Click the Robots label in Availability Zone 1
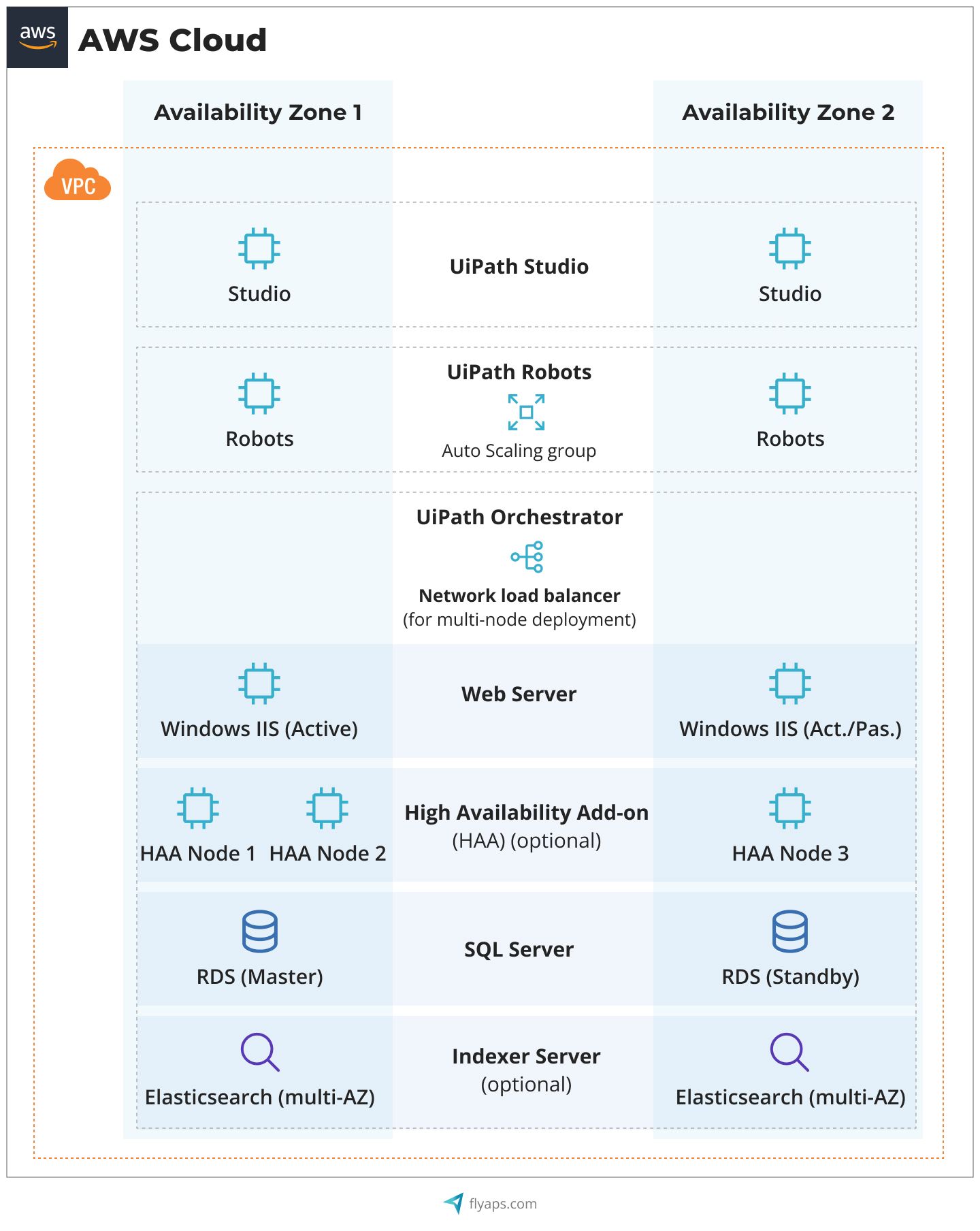 coord(259,438)
